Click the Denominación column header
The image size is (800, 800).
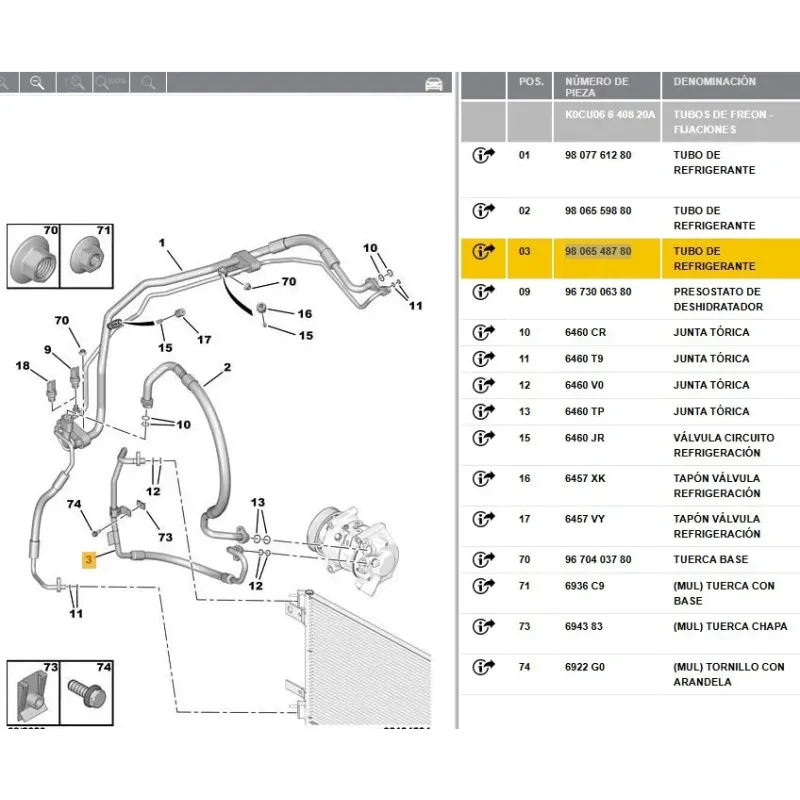point(715,82)
